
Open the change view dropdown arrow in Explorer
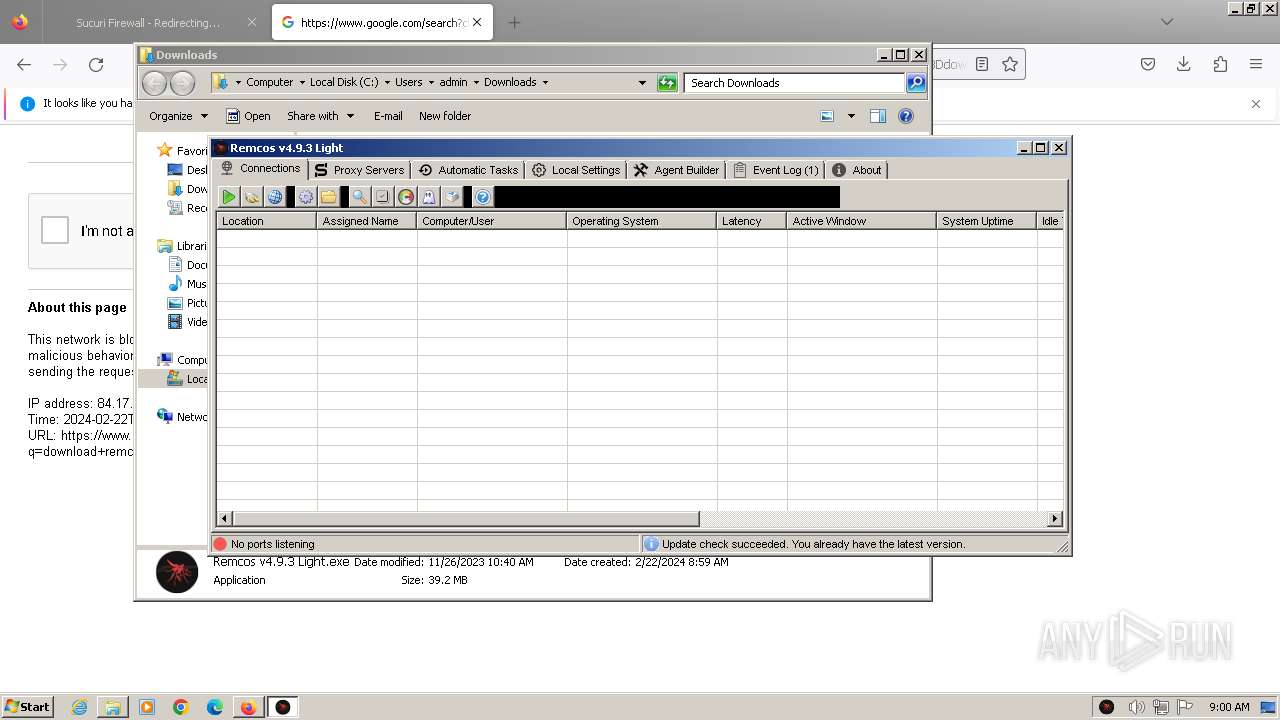(x=851, y=116)
